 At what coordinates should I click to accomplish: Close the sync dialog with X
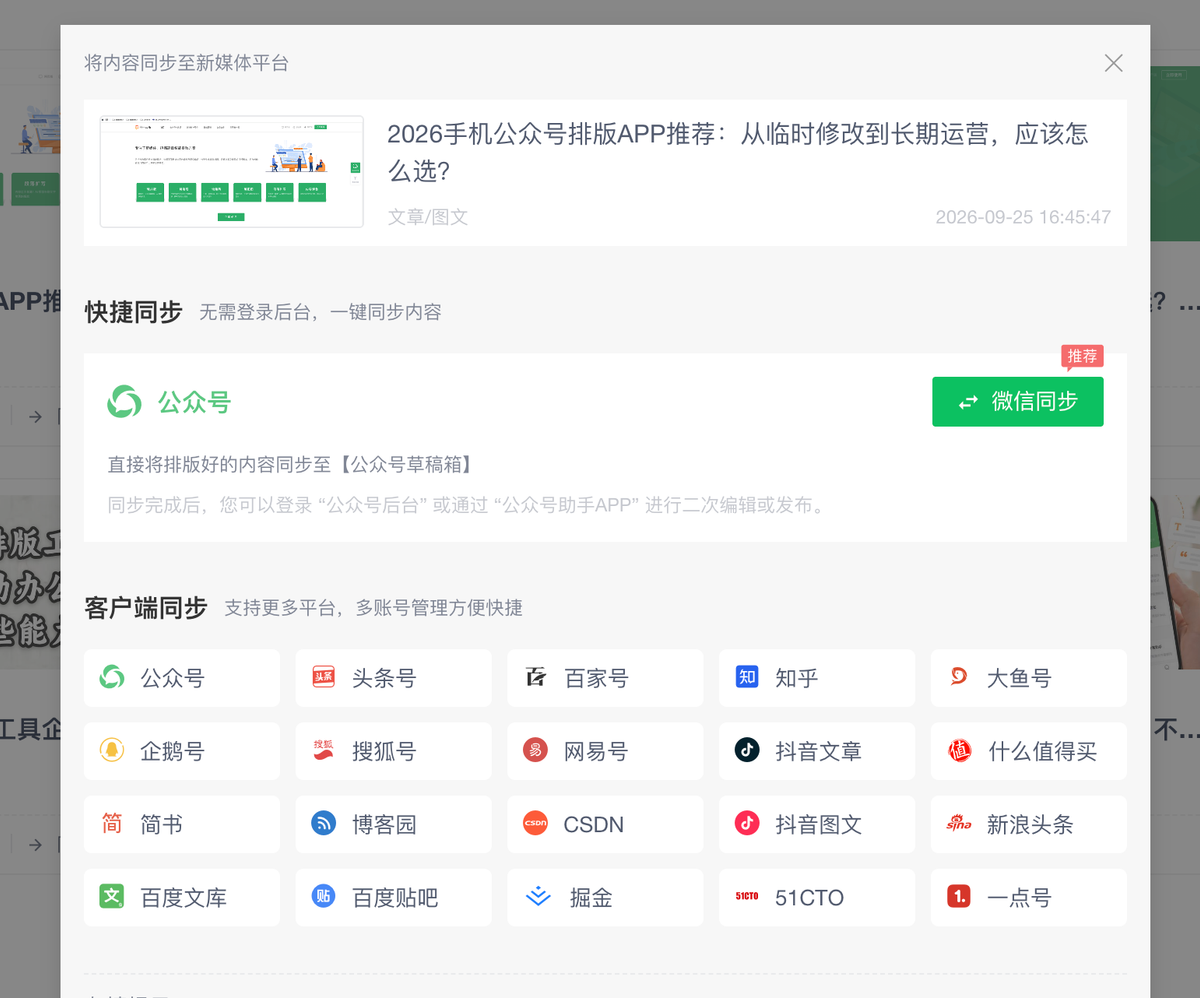[x=1114, y=63]
